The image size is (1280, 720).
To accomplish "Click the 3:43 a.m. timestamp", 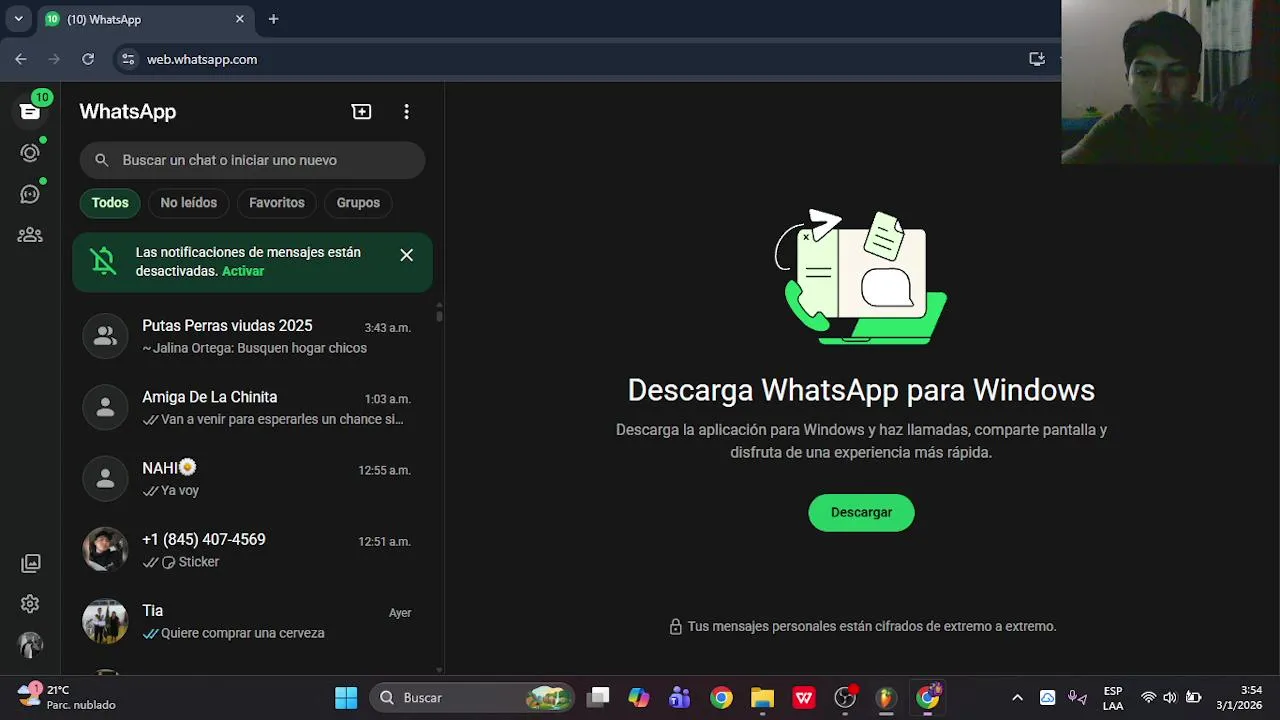I will [x=387, y=328].
